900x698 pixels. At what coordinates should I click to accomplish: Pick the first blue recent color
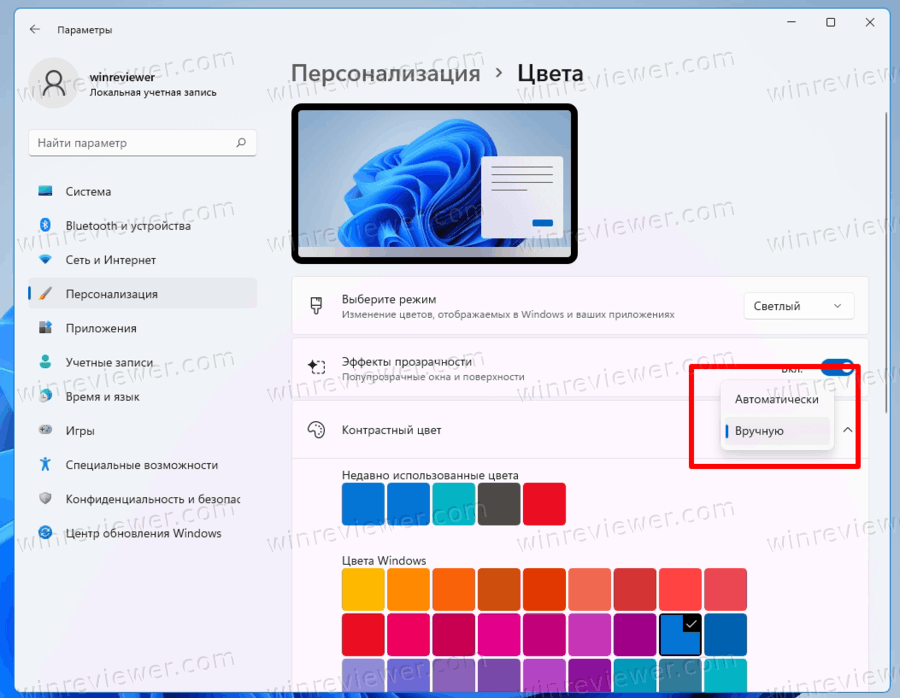pyautogui.click(x=363, y=504)
